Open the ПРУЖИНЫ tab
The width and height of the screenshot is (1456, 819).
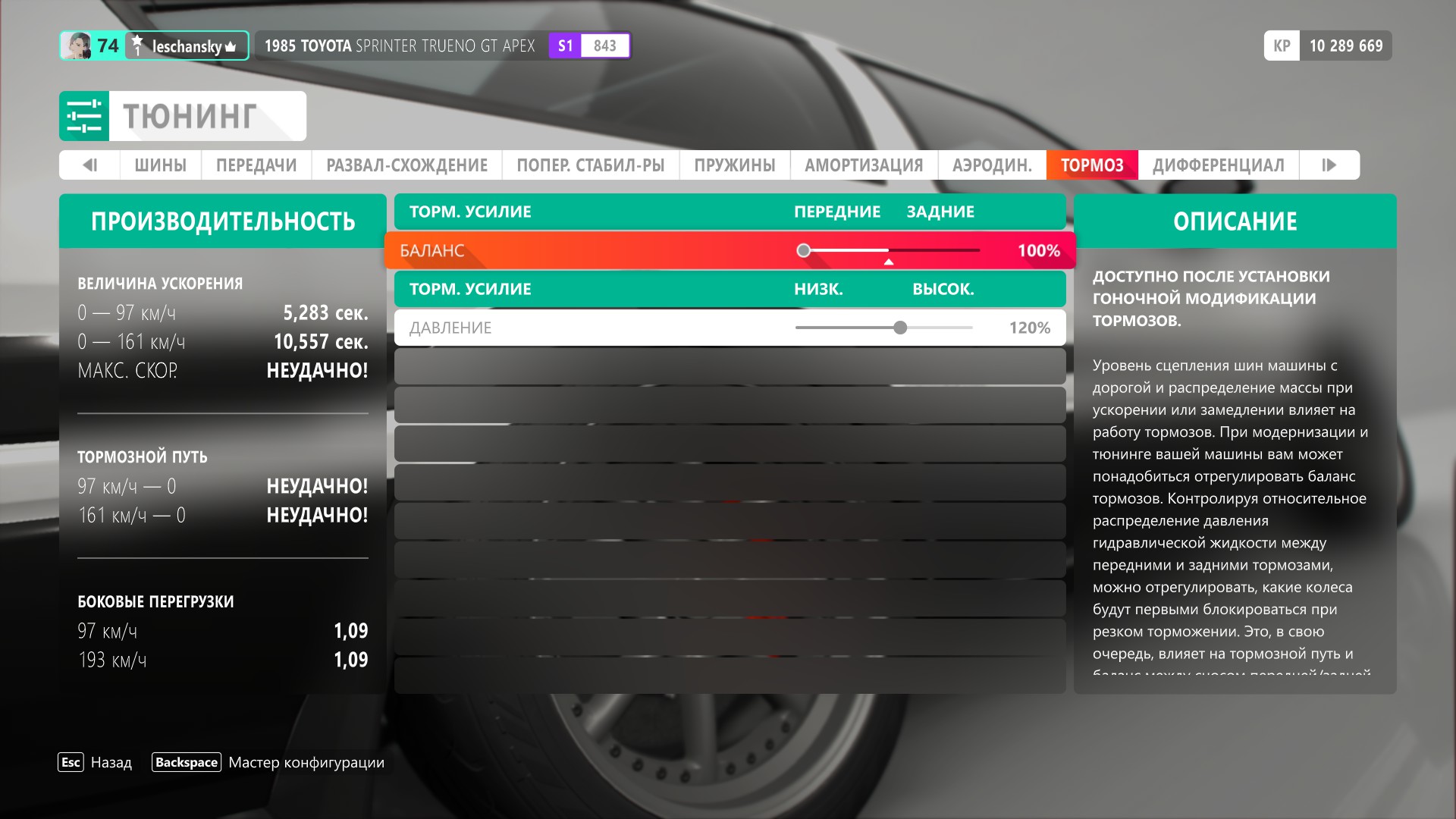[734, 165]
